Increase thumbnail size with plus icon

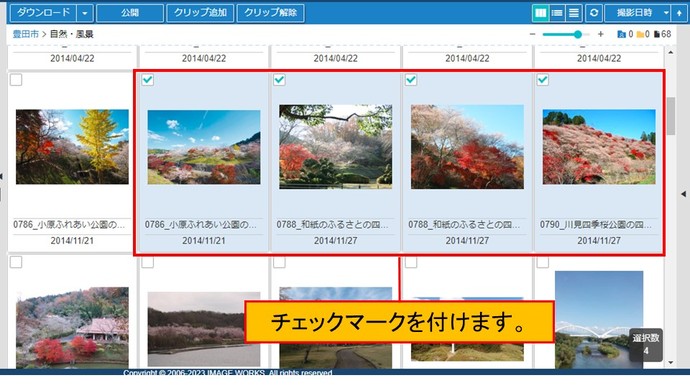600,34
